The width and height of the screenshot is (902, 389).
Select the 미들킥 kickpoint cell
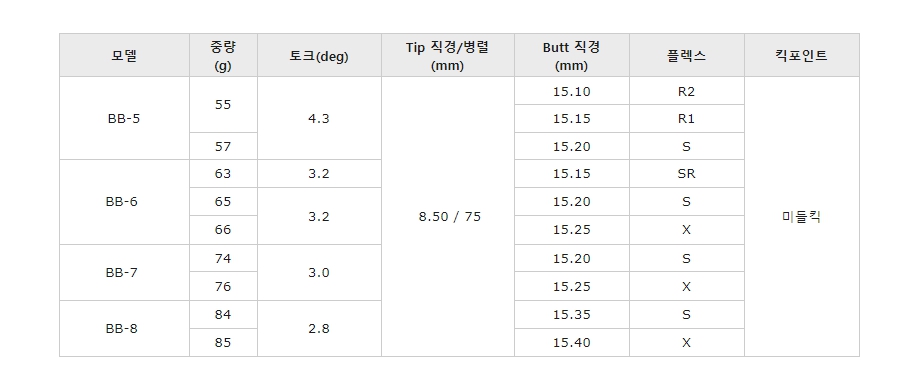coord(802,216)
